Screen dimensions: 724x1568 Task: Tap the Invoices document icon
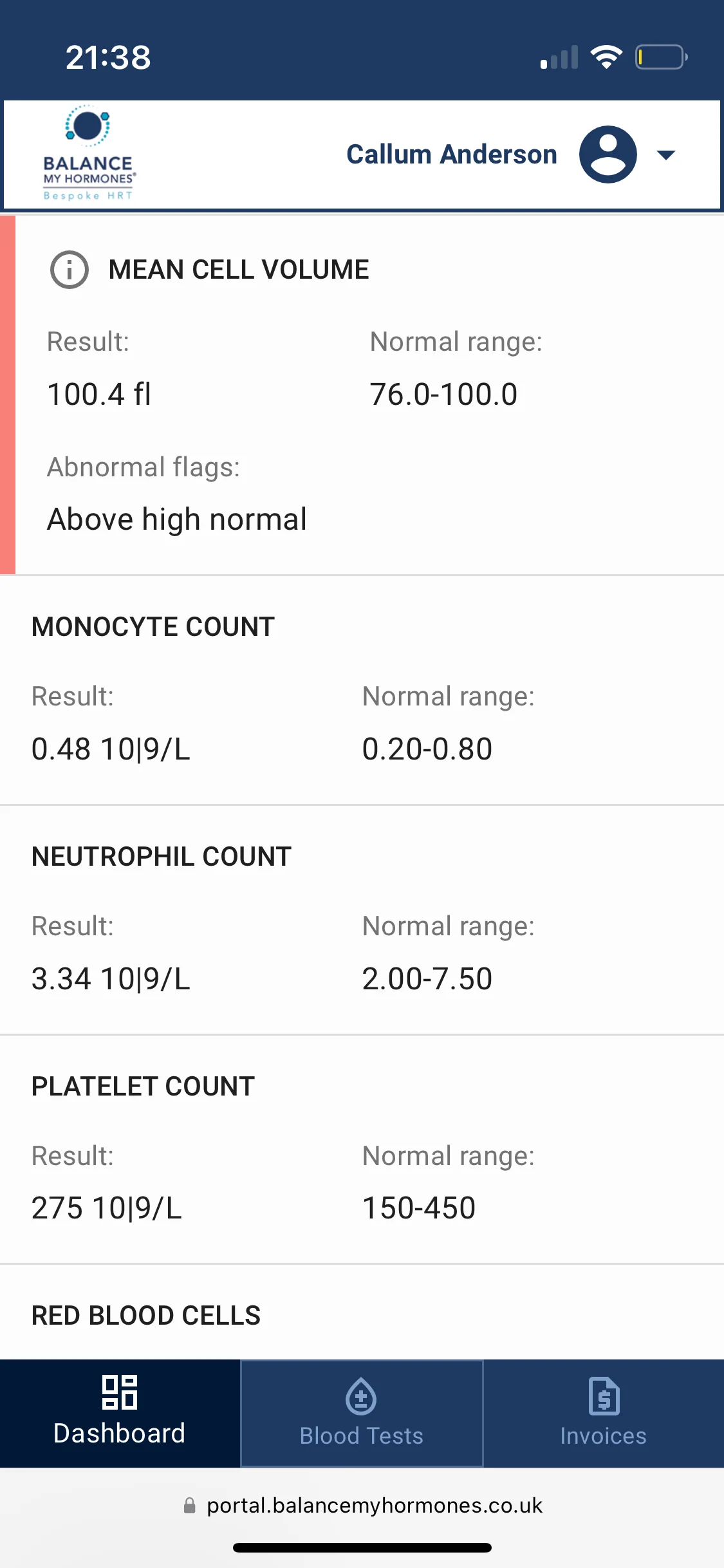click(x=604, y=1396)
